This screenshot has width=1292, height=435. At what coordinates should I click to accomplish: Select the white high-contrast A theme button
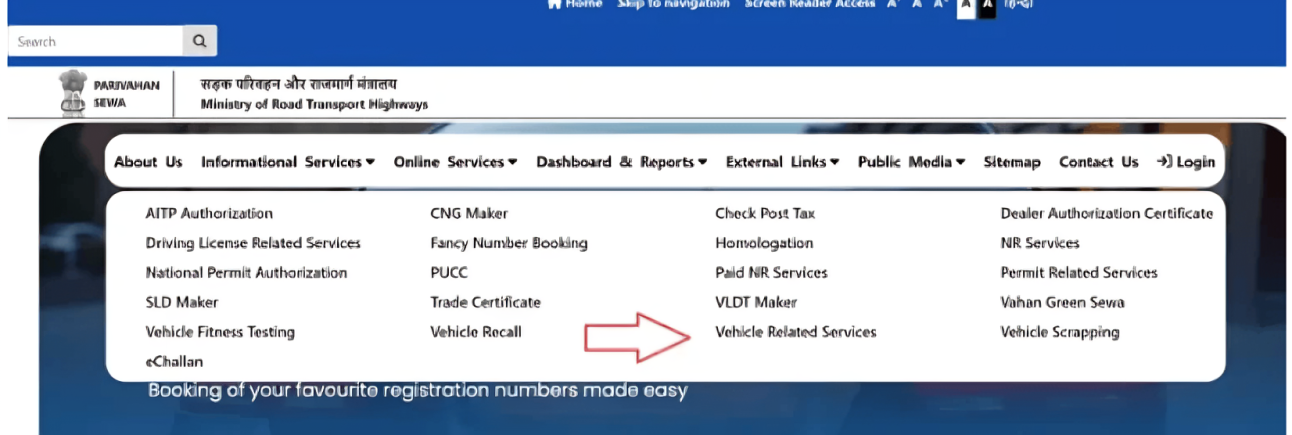click(966, 6)
